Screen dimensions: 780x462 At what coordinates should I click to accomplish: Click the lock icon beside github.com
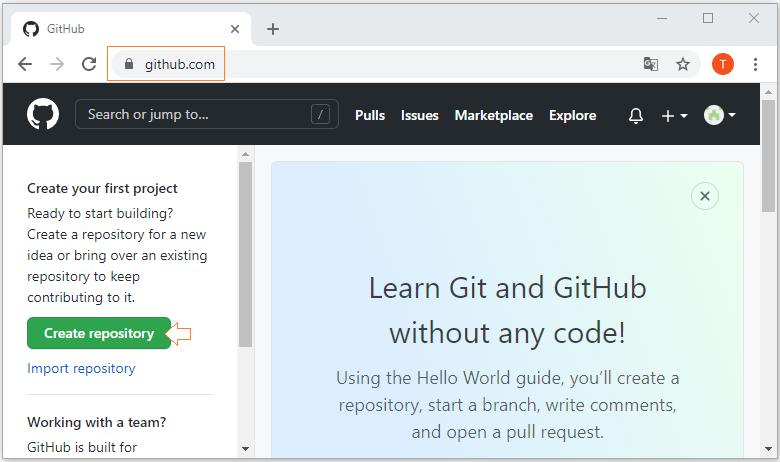pyautogui.click(x=129, y=64)
